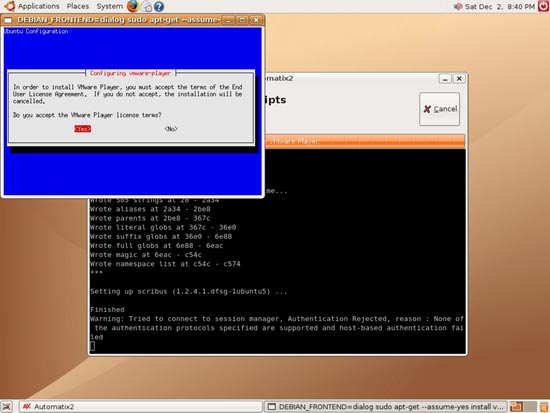Decline the license by selecting No
The image size is (550, 413).
click(171, 129)
